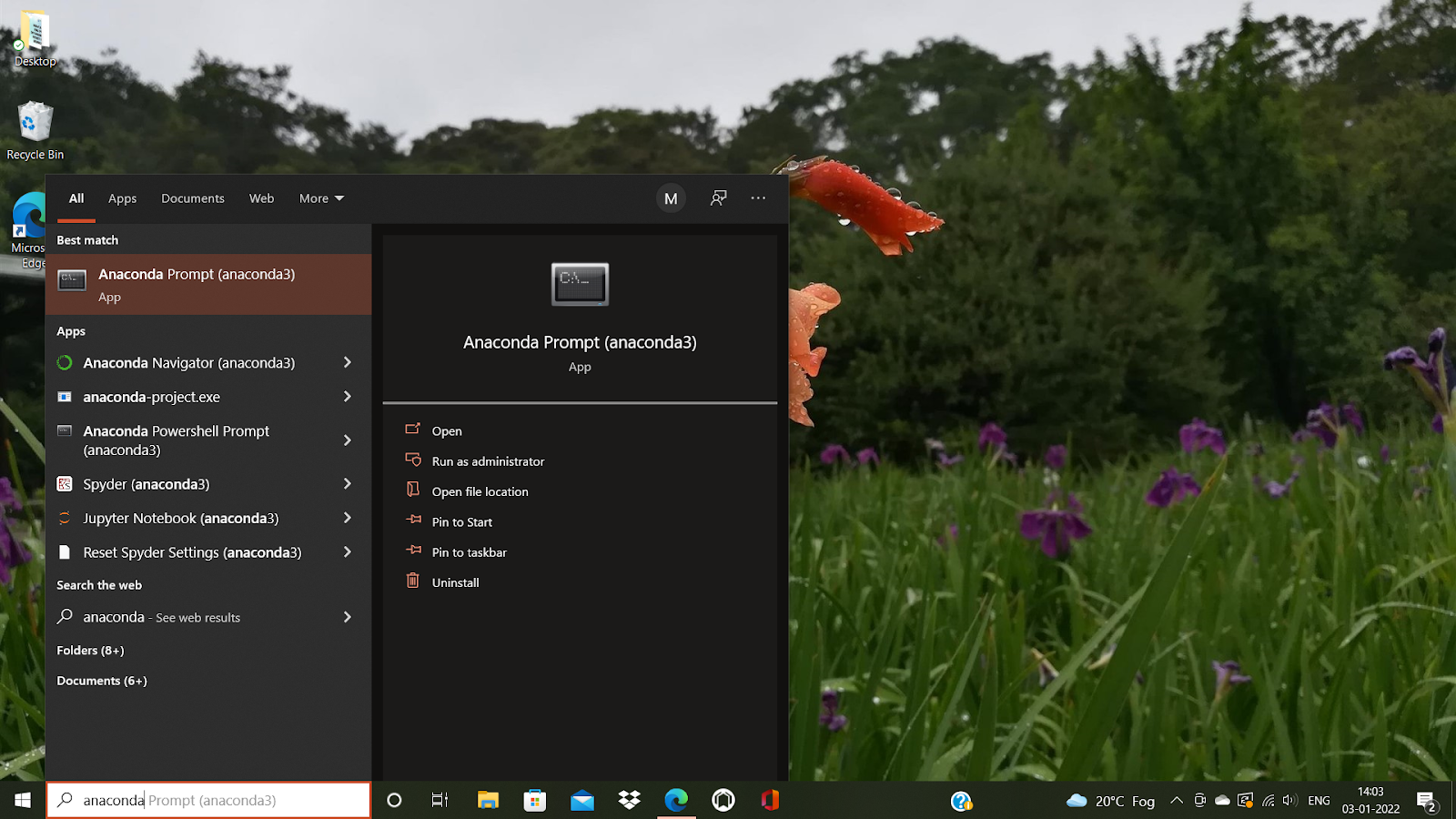The width and height of the screenshot is (1456, 819).
Task: Click the search feedback icon
Action: coord(718,198)
